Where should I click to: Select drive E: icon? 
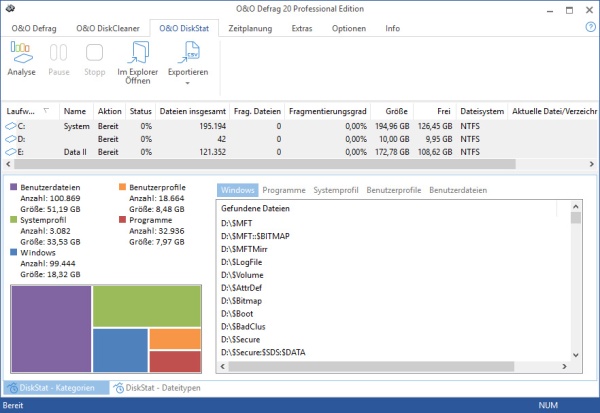tap(11, 152)
